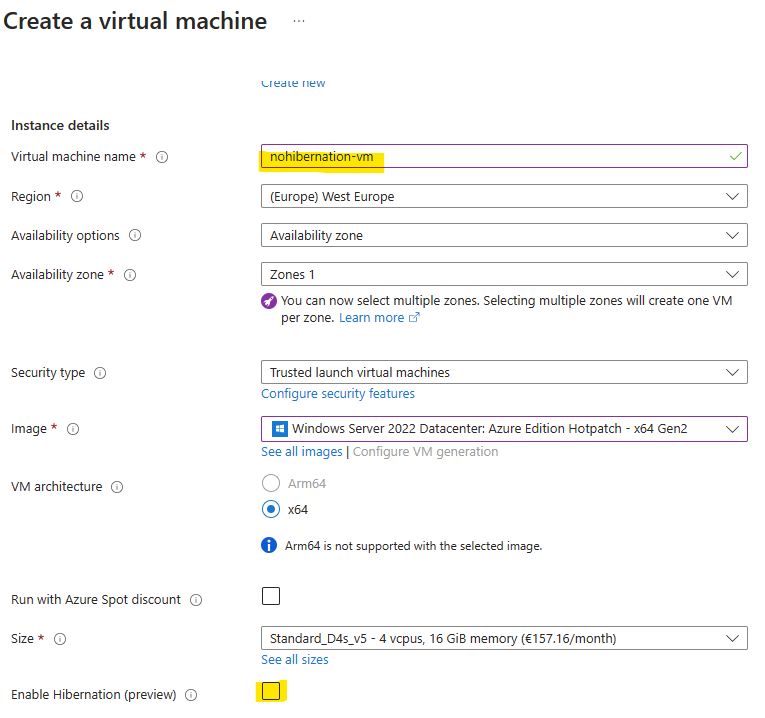Screen dimensions: 765x718
Task: Show info icon beside Size label
Action: coord(60,639)
